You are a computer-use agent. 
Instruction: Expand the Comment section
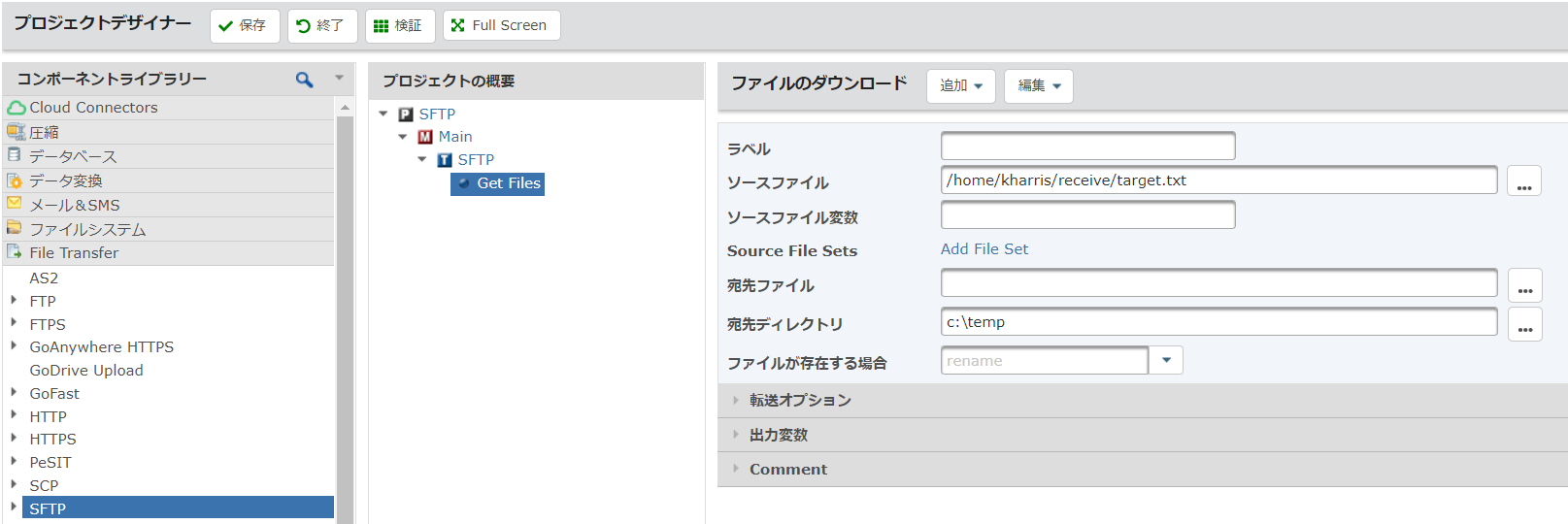[1143, 470]
